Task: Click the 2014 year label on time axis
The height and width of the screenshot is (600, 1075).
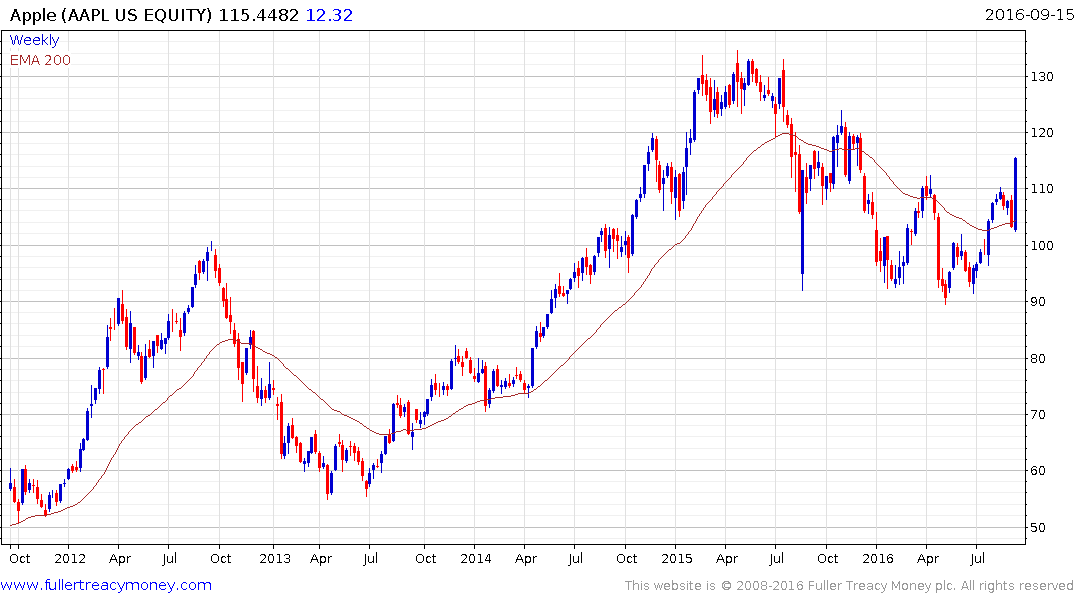Action: (476, 558)
